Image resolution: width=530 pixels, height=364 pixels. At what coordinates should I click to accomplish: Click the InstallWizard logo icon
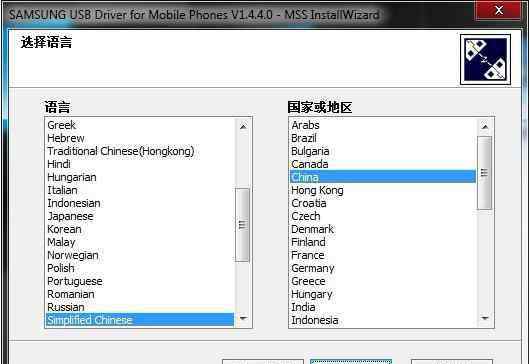click(485, 59)
